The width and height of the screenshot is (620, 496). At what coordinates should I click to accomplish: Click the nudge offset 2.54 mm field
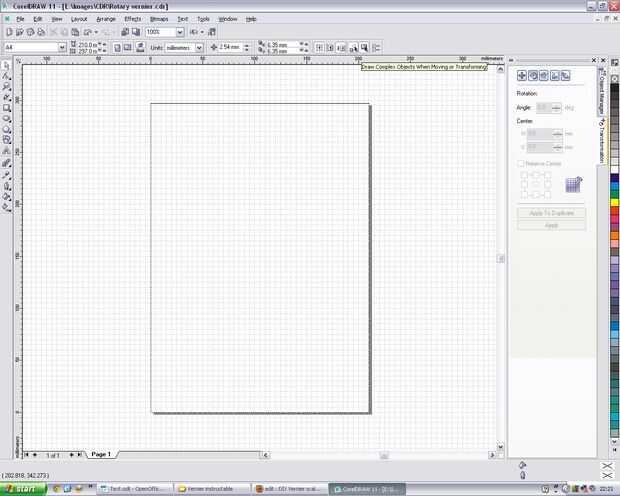229,47
